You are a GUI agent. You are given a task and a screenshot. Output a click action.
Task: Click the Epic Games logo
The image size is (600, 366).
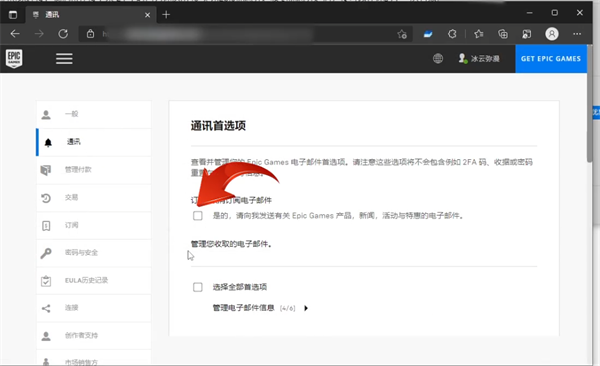coord(14,59)
